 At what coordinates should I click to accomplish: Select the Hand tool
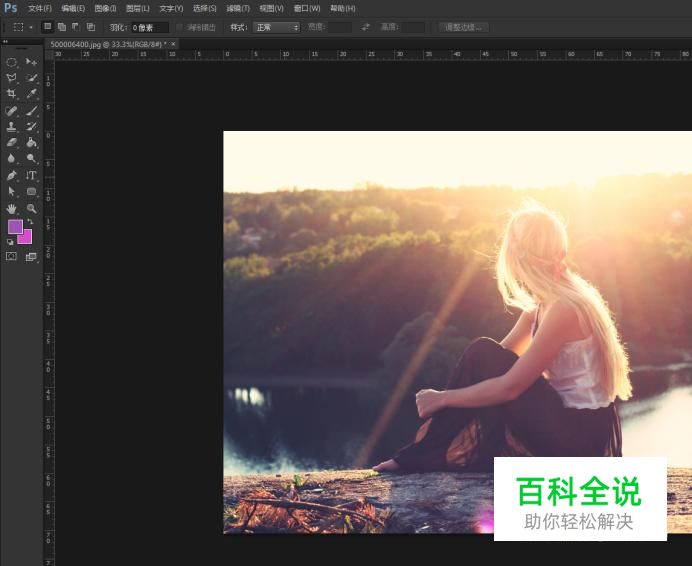(x=11, y=208)
